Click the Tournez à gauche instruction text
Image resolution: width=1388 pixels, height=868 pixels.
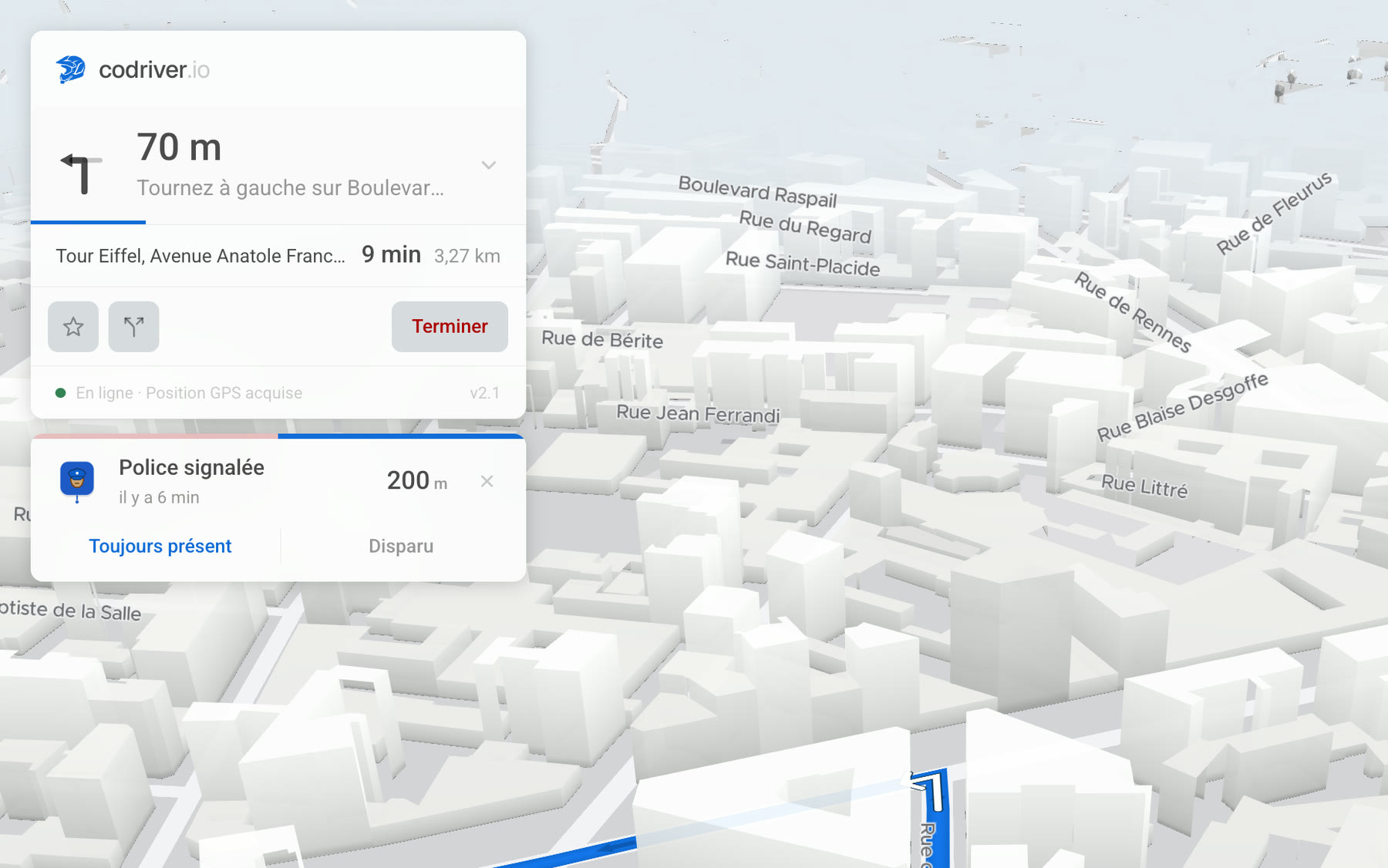coord(290,188)
